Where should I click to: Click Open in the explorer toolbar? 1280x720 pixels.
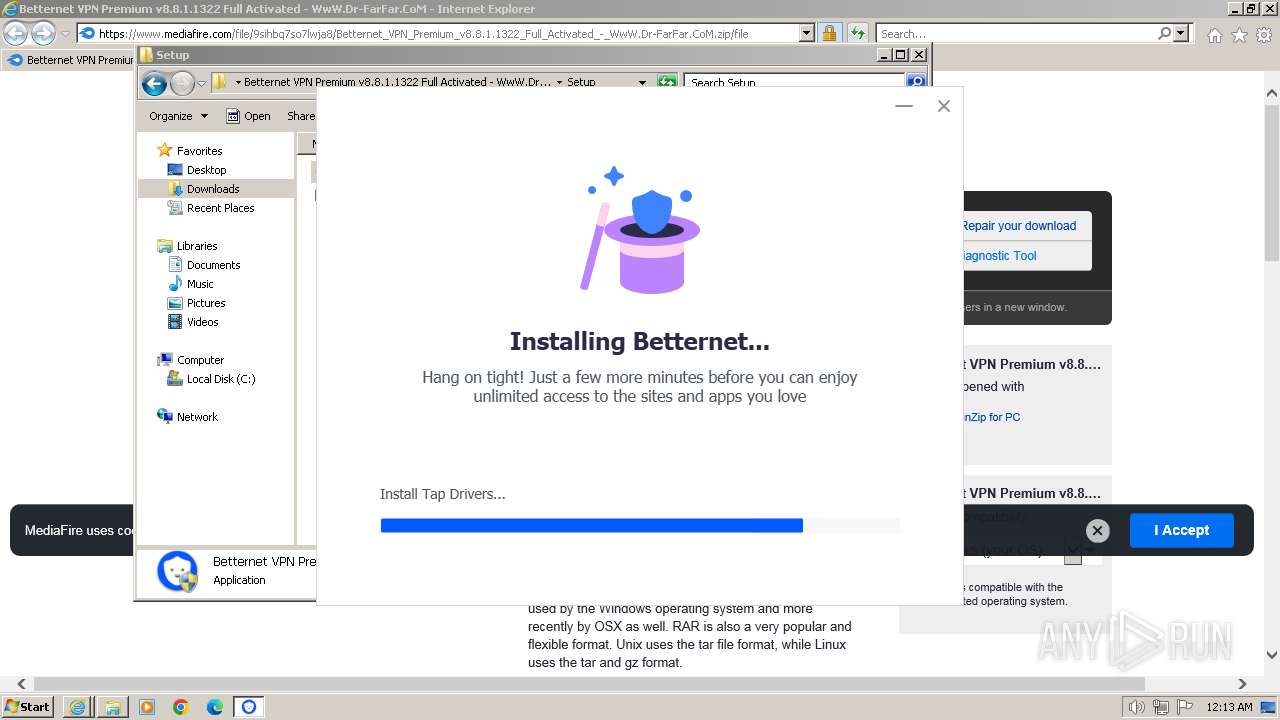pos(248,116)
